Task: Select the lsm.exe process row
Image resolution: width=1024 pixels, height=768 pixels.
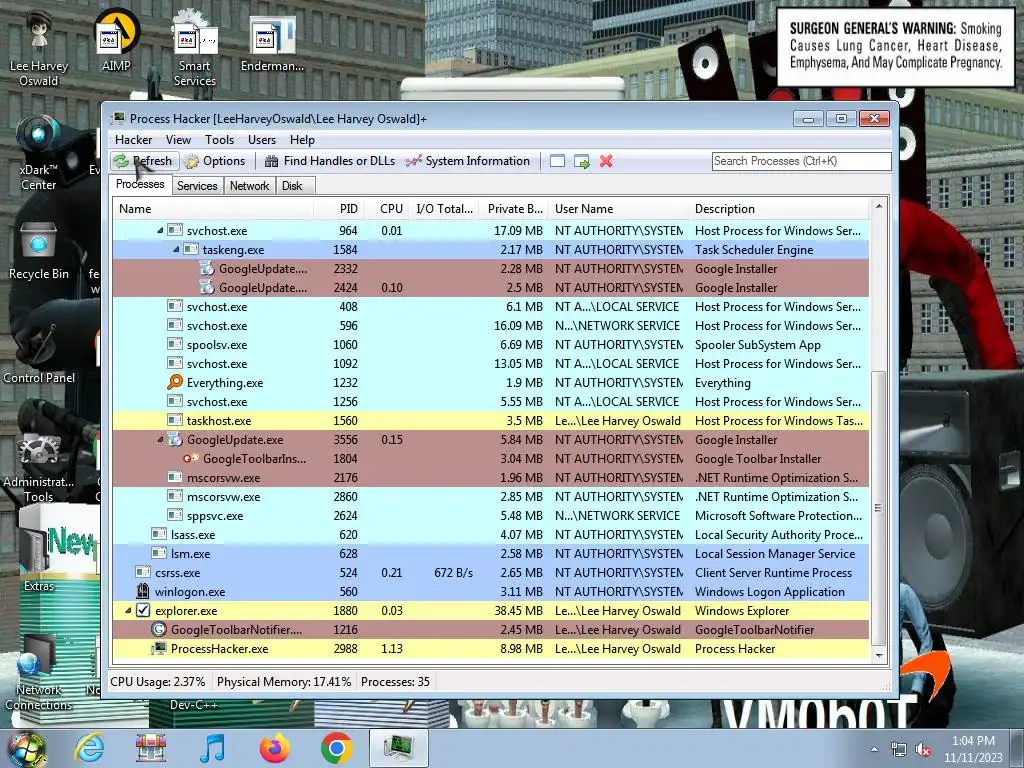Action: point(491,554)
